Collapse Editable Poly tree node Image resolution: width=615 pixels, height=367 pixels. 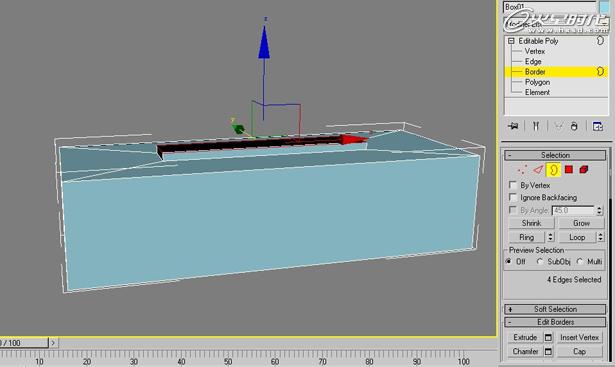(511, 41)
